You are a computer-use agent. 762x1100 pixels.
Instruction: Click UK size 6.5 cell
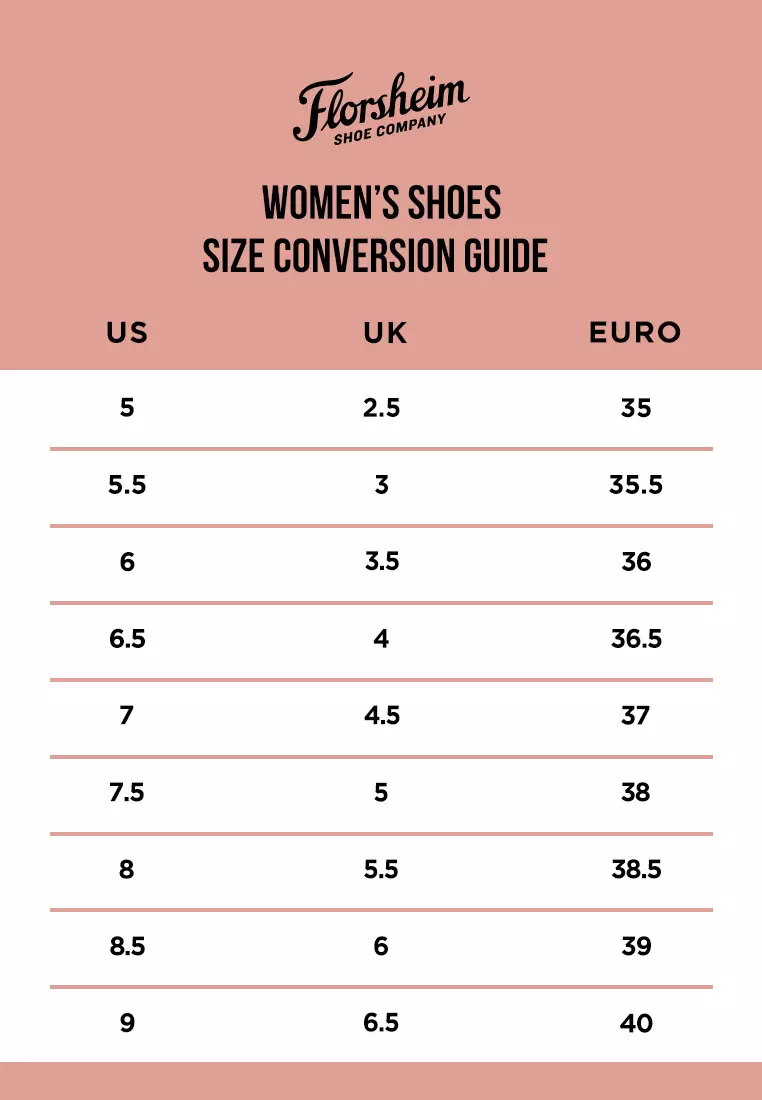pyautogui.click(x=381, y=1023)
